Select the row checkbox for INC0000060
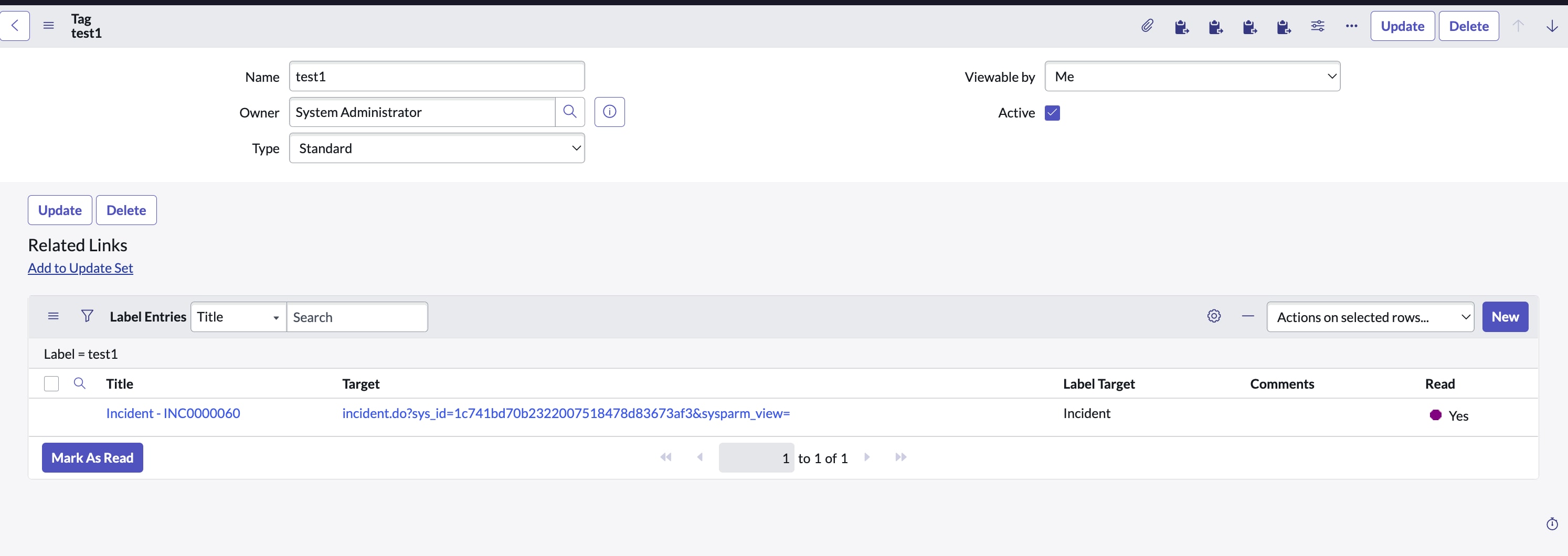1568x556 pixels. click(x=51, y=414)
